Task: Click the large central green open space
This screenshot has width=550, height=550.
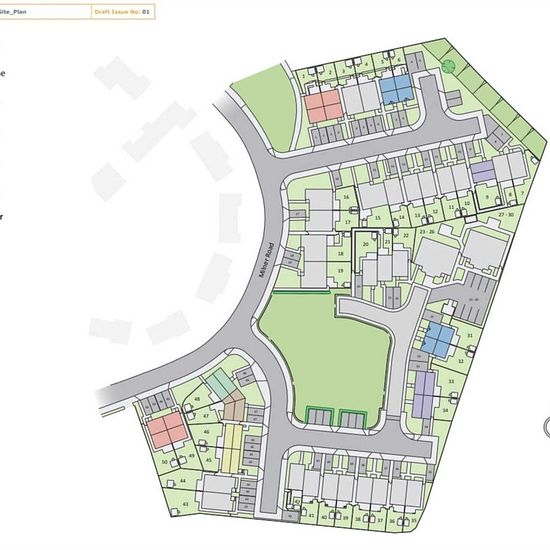Action: click(x=326, y=354)
